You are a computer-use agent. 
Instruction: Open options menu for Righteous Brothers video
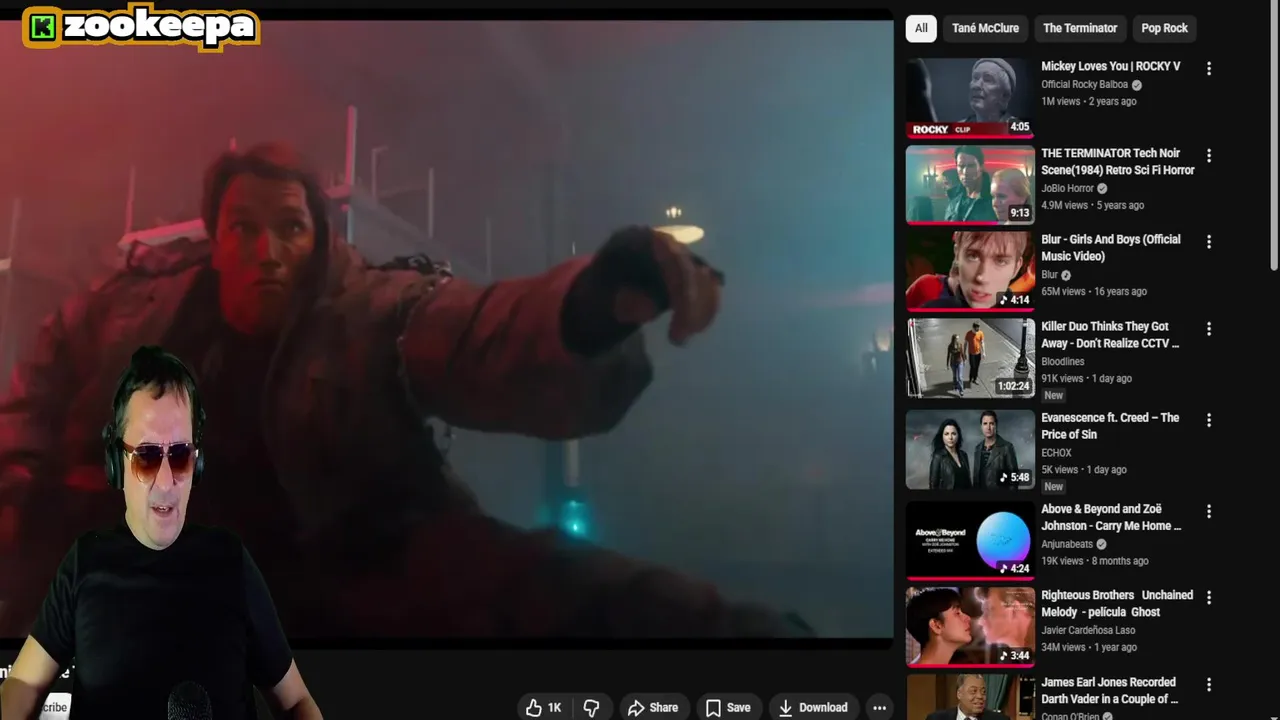coord(1209,598)
